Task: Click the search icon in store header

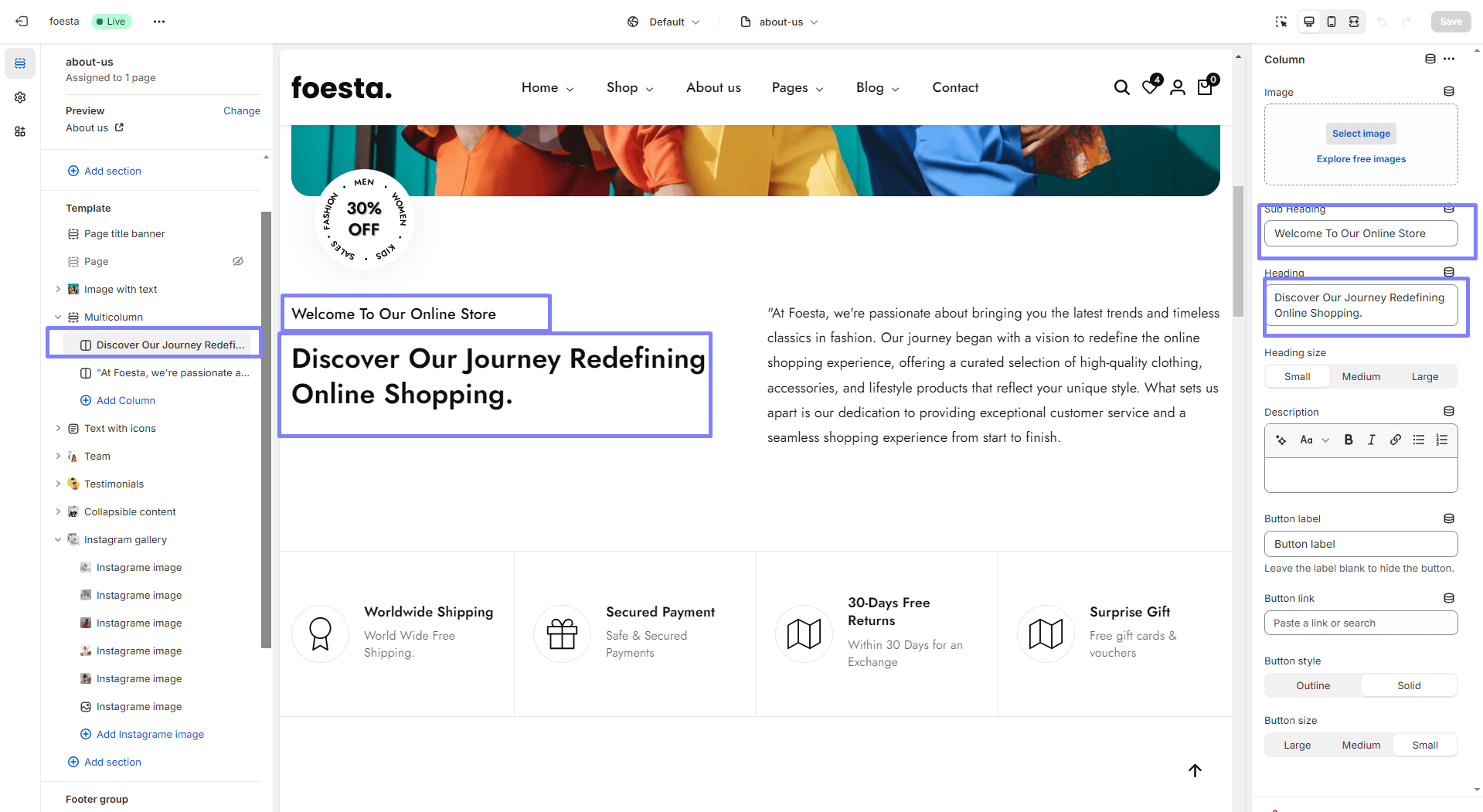Action: [x=1121, y=88]
